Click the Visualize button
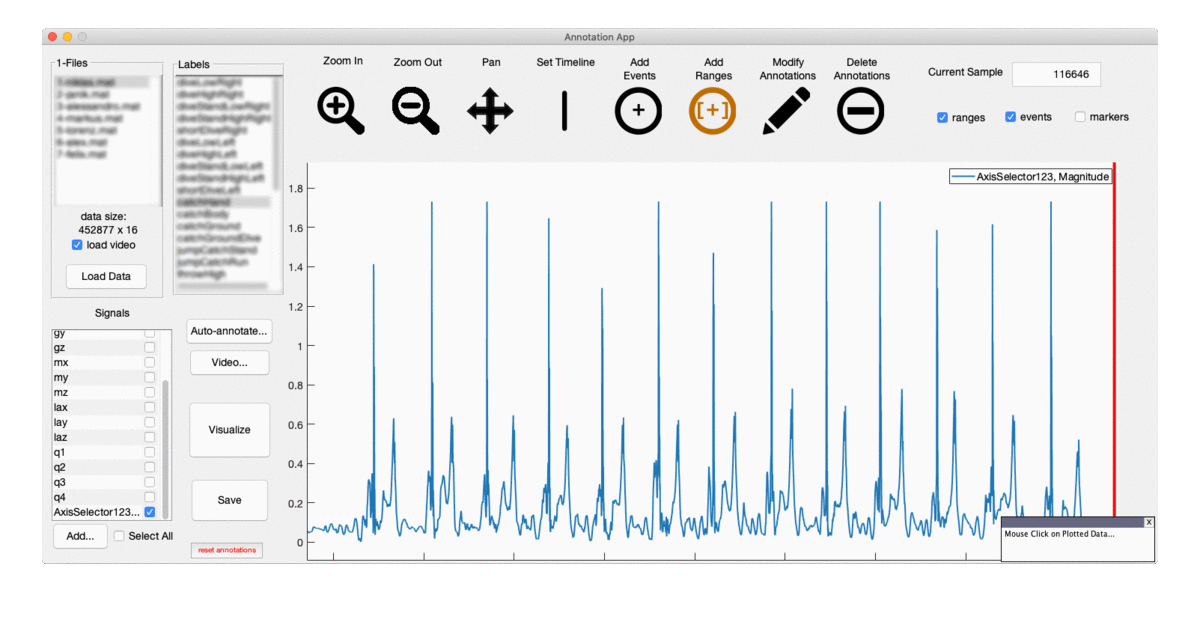Viewport: 1200px width, 619px height. click(x=229, y=430)
